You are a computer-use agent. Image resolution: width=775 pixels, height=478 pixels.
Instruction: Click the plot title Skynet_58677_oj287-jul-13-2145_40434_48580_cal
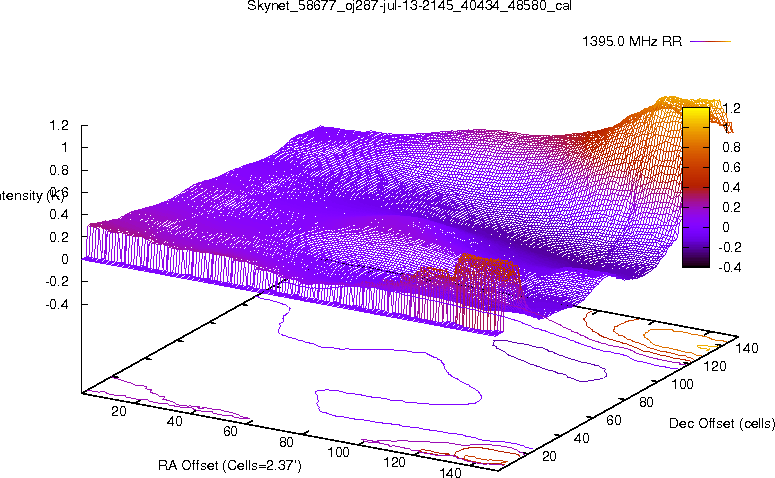click(x=409, y=6)
